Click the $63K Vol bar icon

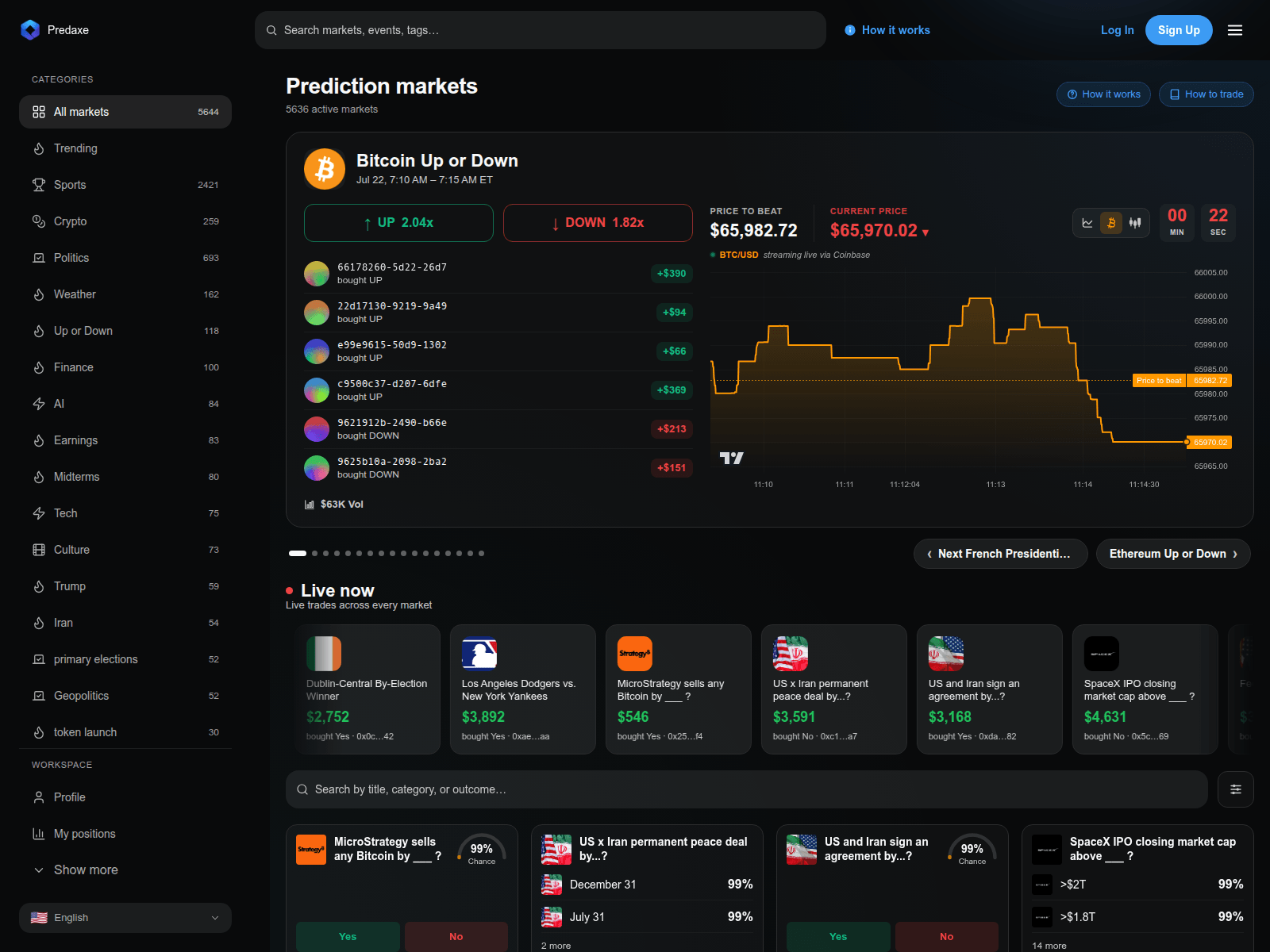[x=310, y=505]
